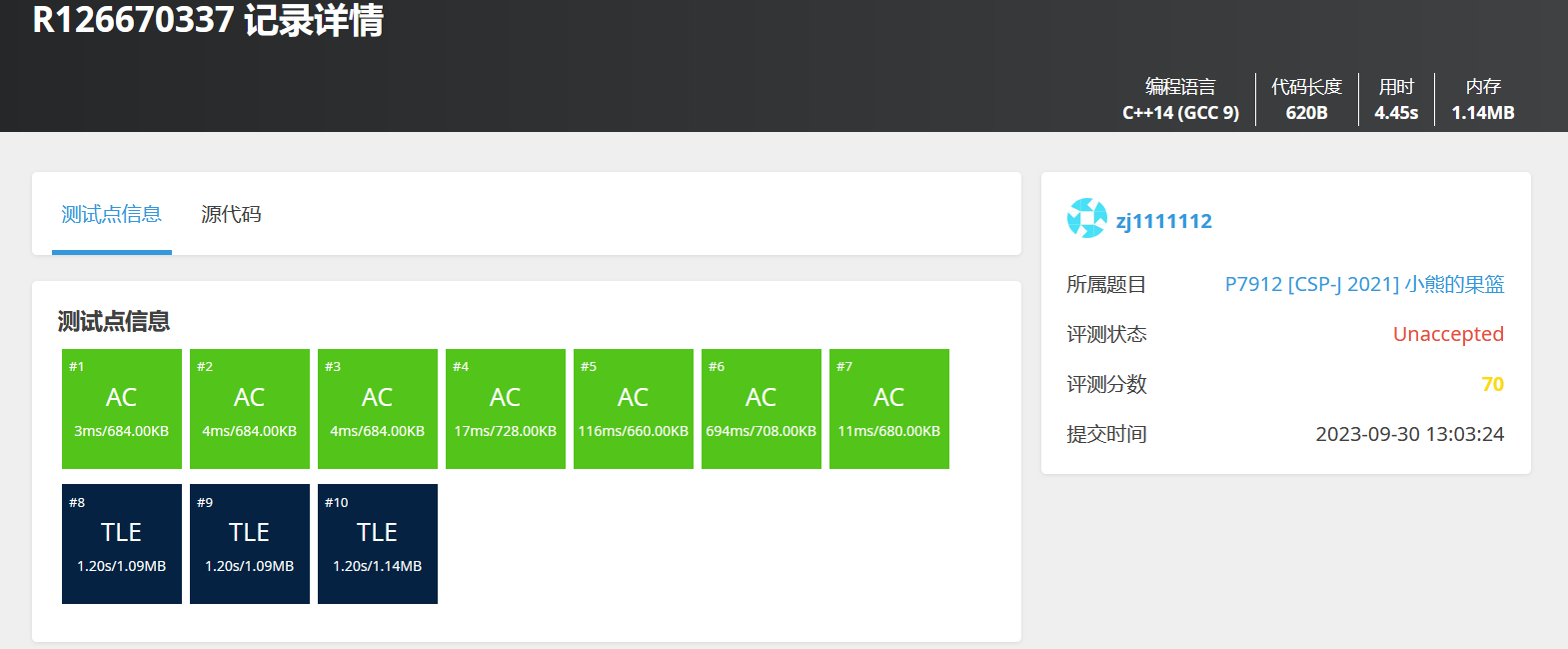The height and width of the screenshot is (649, 1568).
Task: Select test case #10 TLE tile
Action: tap(378, 544)
